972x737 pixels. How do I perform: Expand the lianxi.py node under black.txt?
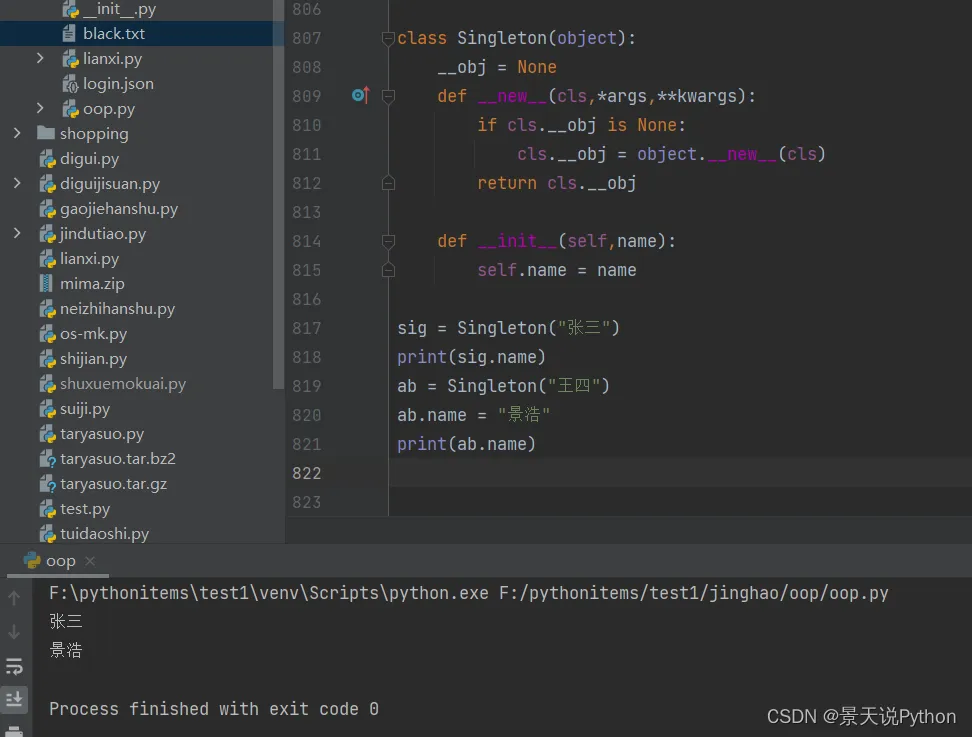click(40, 59)
